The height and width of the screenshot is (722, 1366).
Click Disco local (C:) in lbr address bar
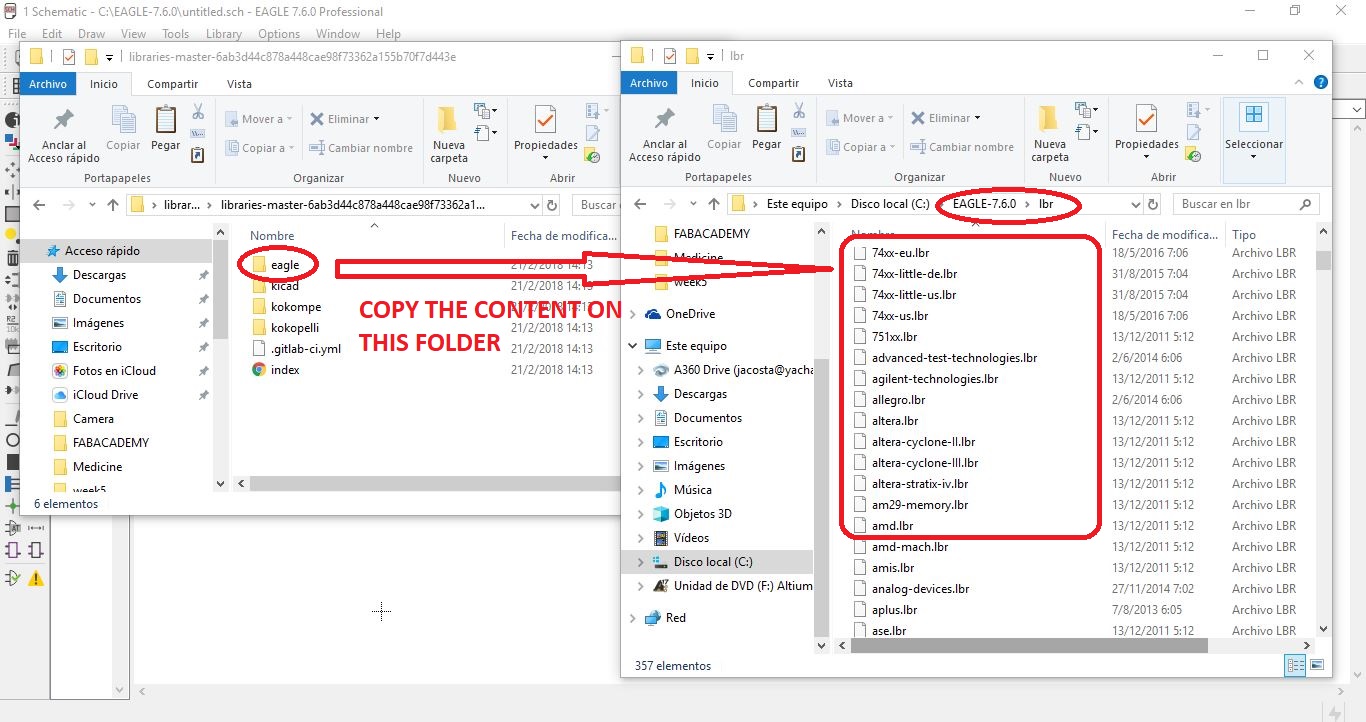point(890,204)
